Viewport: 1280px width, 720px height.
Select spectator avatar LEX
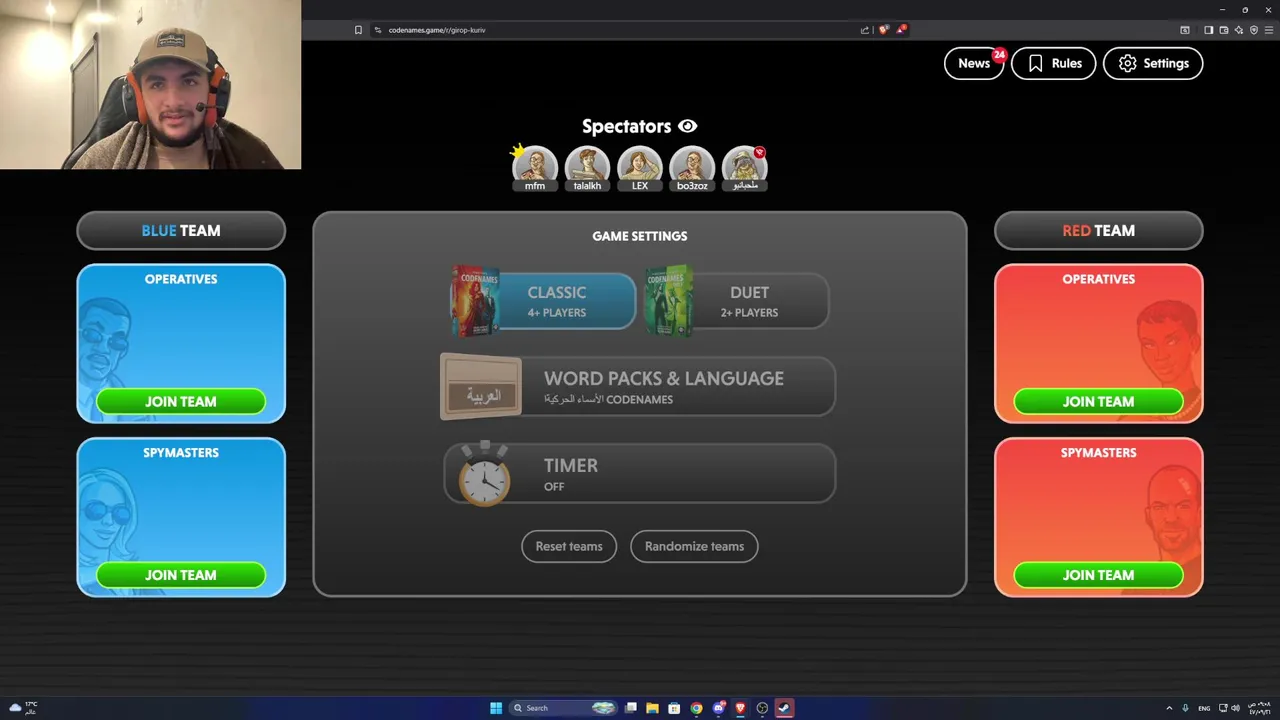(x=640, y=167)
